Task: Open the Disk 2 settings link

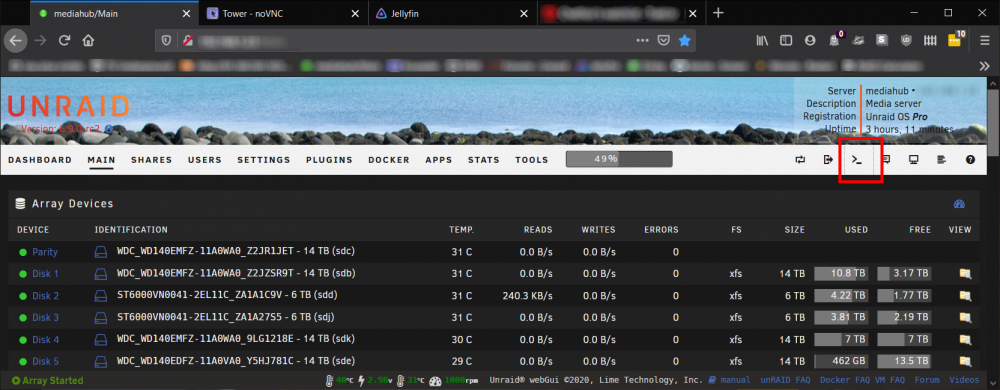Action: point(46,296)
